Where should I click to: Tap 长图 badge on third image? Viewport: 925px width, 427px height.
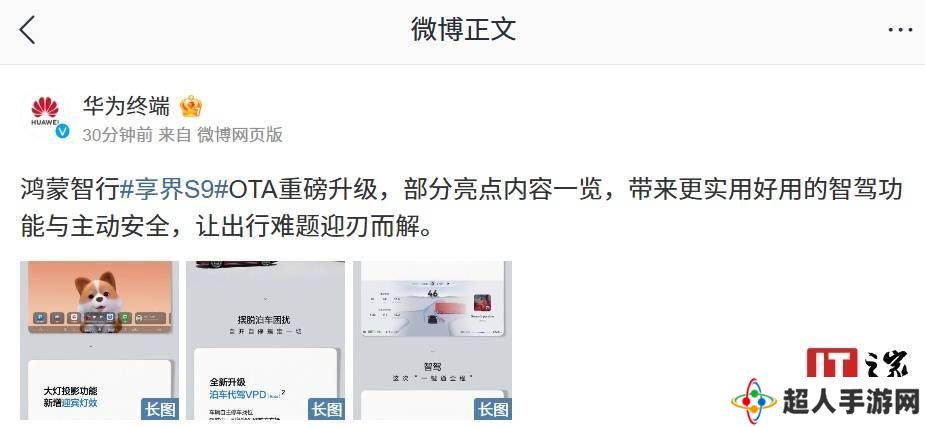[493, 409]
